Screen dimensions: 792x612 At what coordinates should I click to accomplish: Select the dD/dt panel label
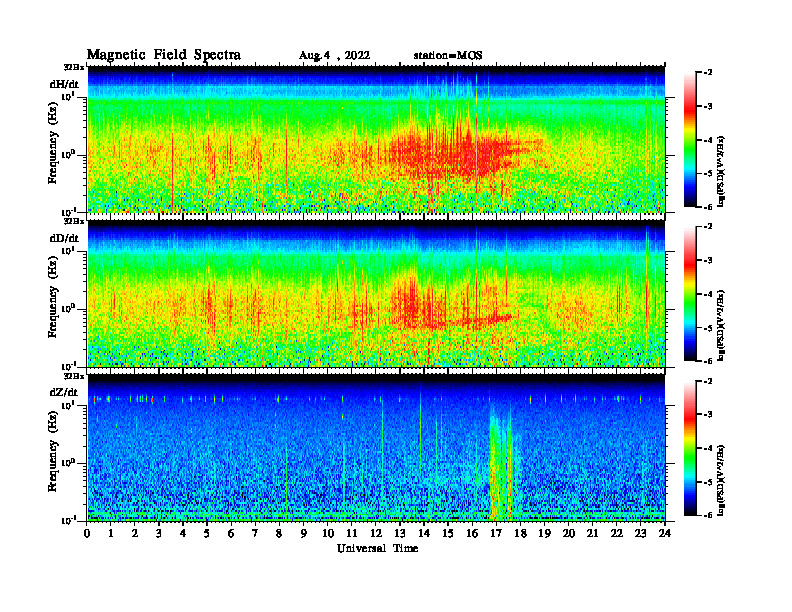[x=64, y=238]
